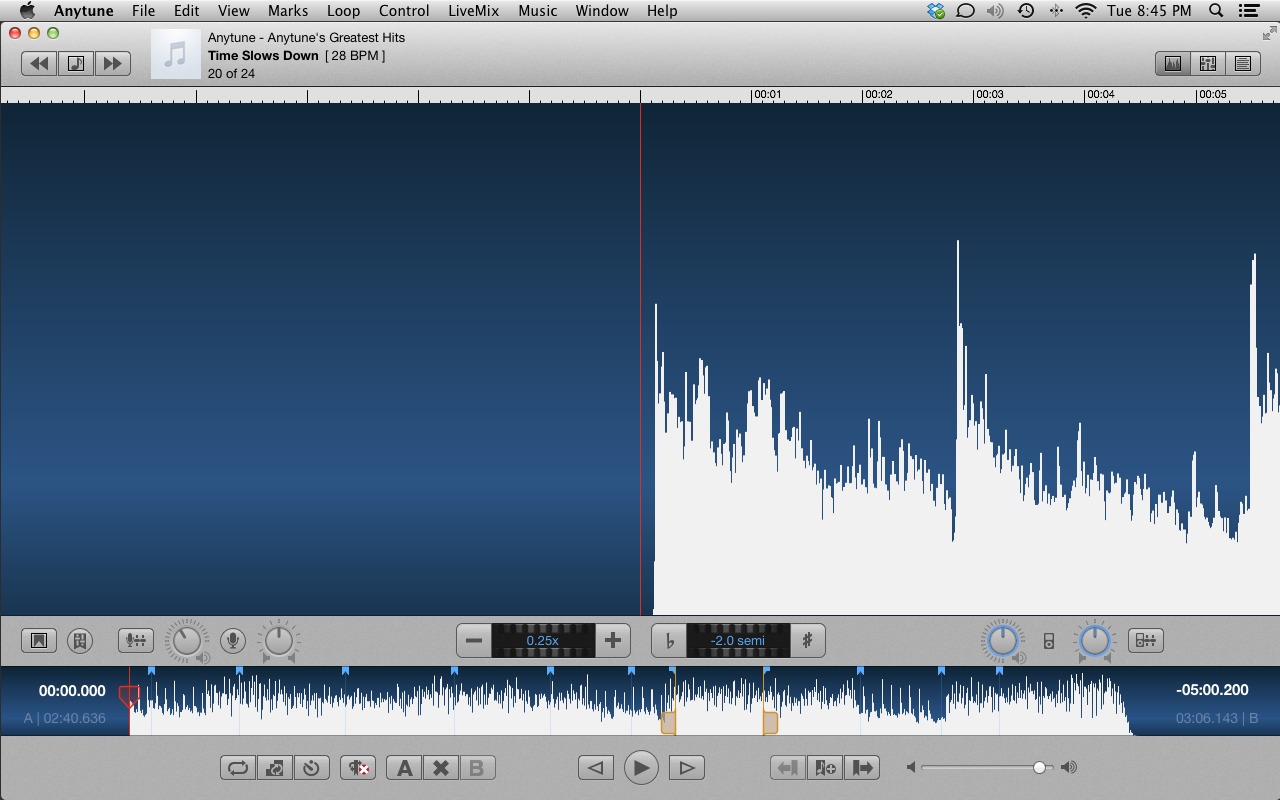Jump to the previous mark
1280x800 pixels.
point(788,768)
